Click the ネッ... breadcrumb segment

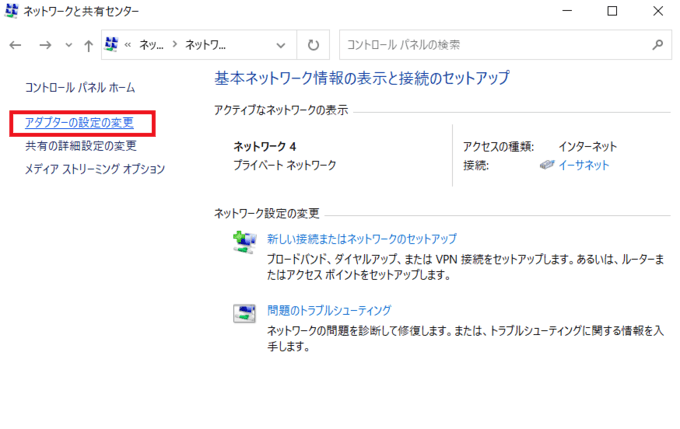[151, 45]
